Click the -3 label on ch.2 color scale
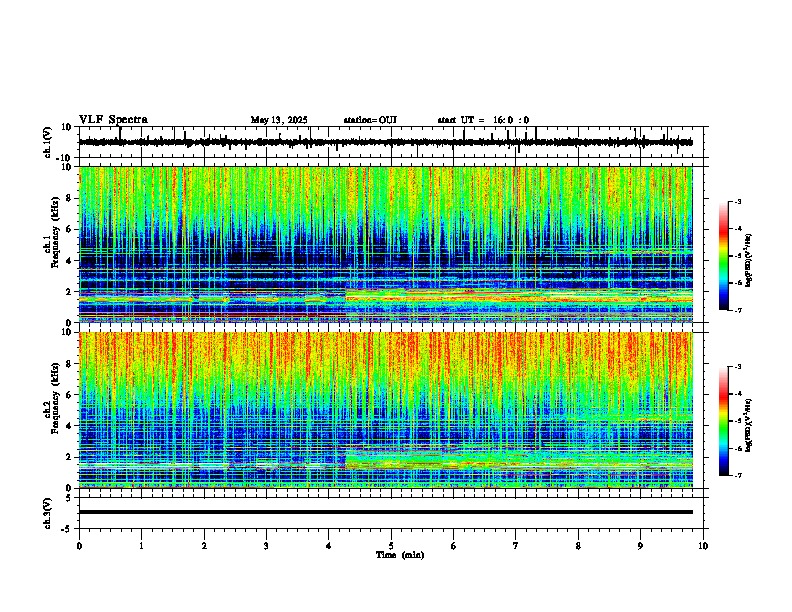 tap(737, 367)
